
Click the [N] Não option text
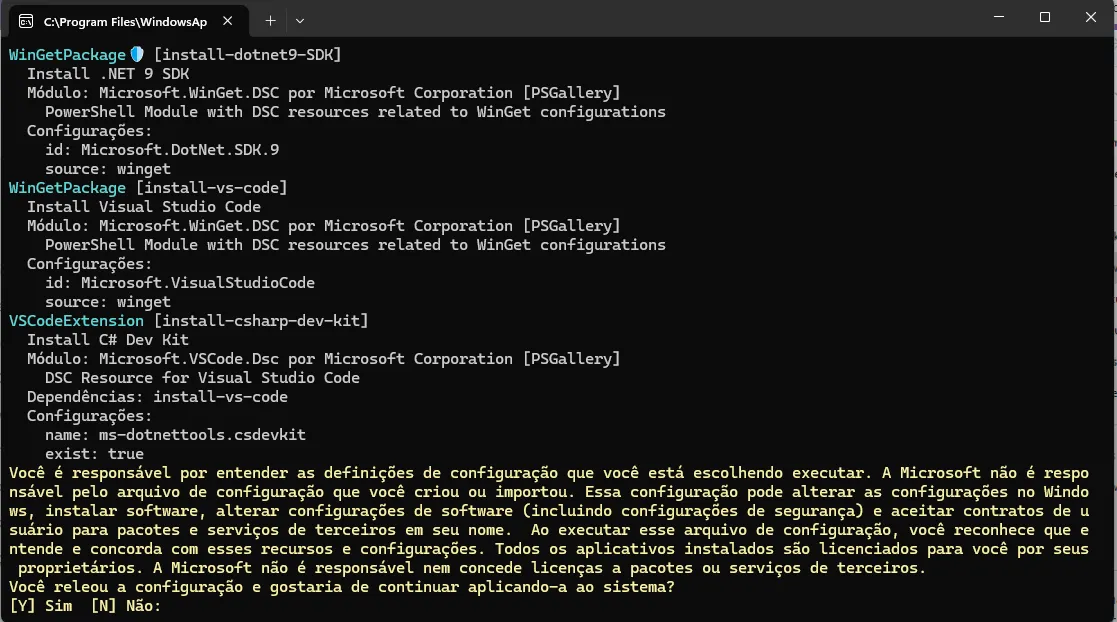pos(126,606)
